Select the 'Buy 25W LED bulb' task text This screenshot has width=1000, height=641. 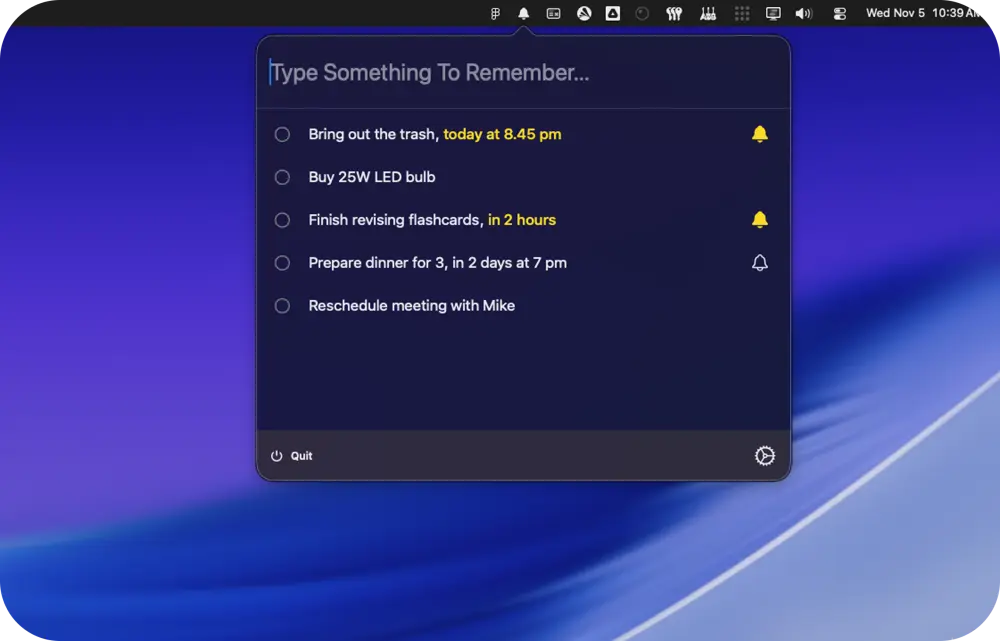click(372, 177)
